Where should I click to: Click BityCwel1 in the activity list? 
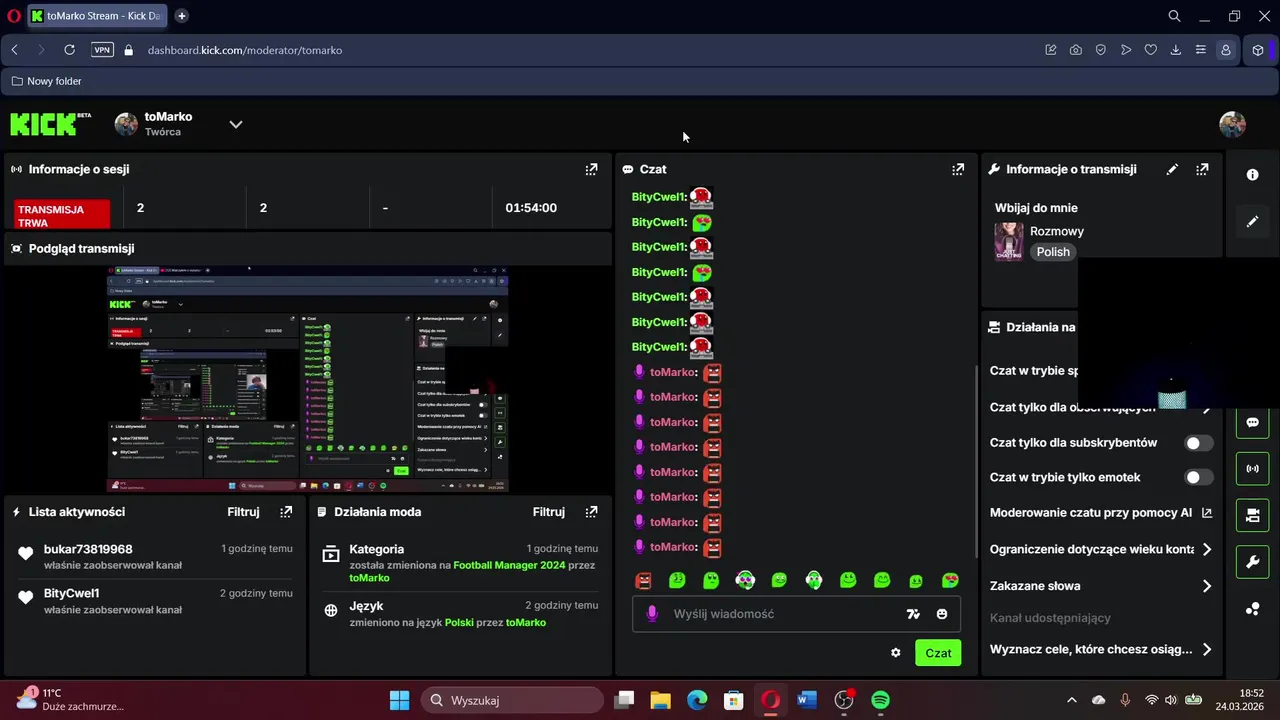[x=71, y=593]
